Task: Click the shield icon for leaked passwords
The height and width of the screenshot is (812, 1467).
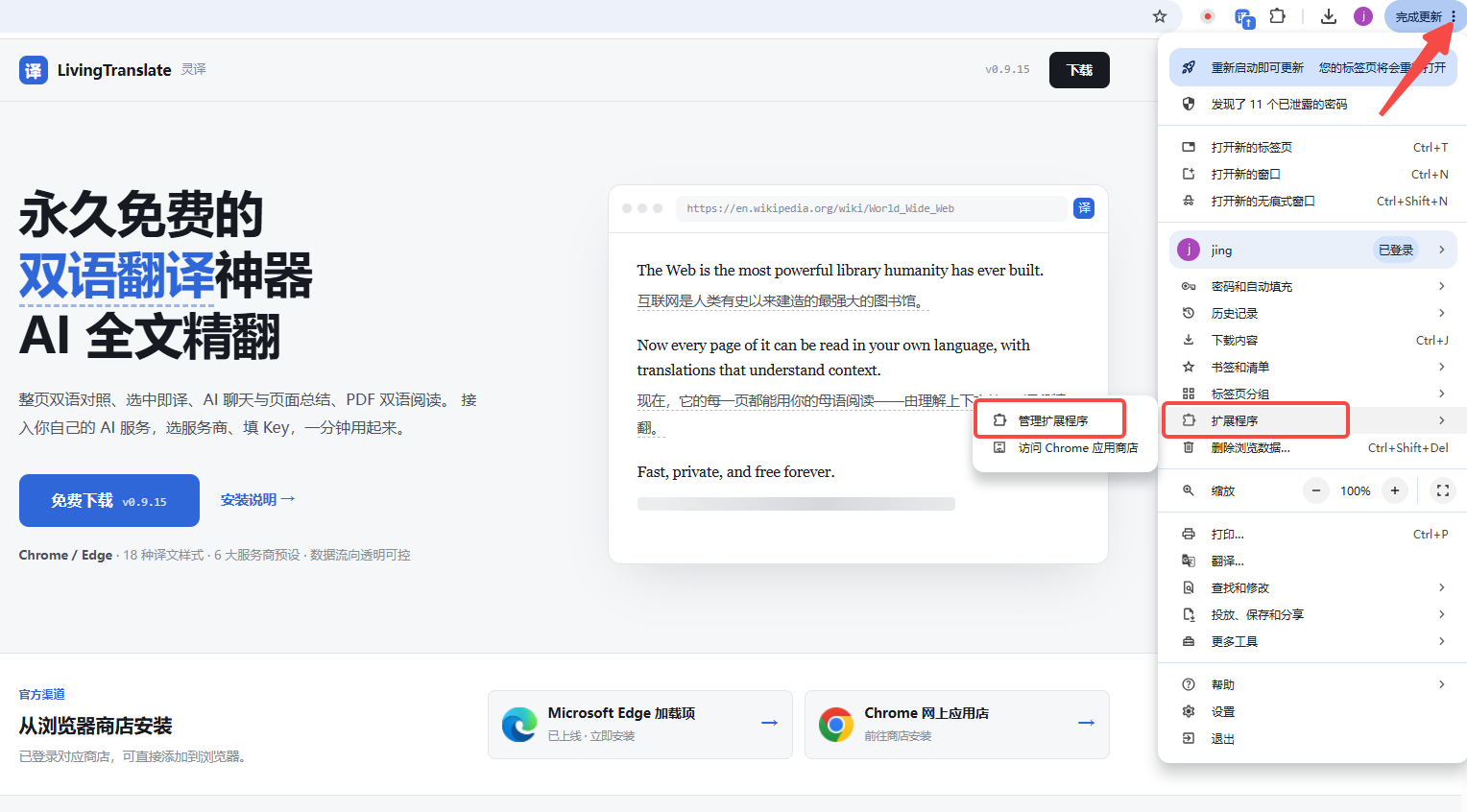Action: pyautogui.click(x=1189, y=104)
